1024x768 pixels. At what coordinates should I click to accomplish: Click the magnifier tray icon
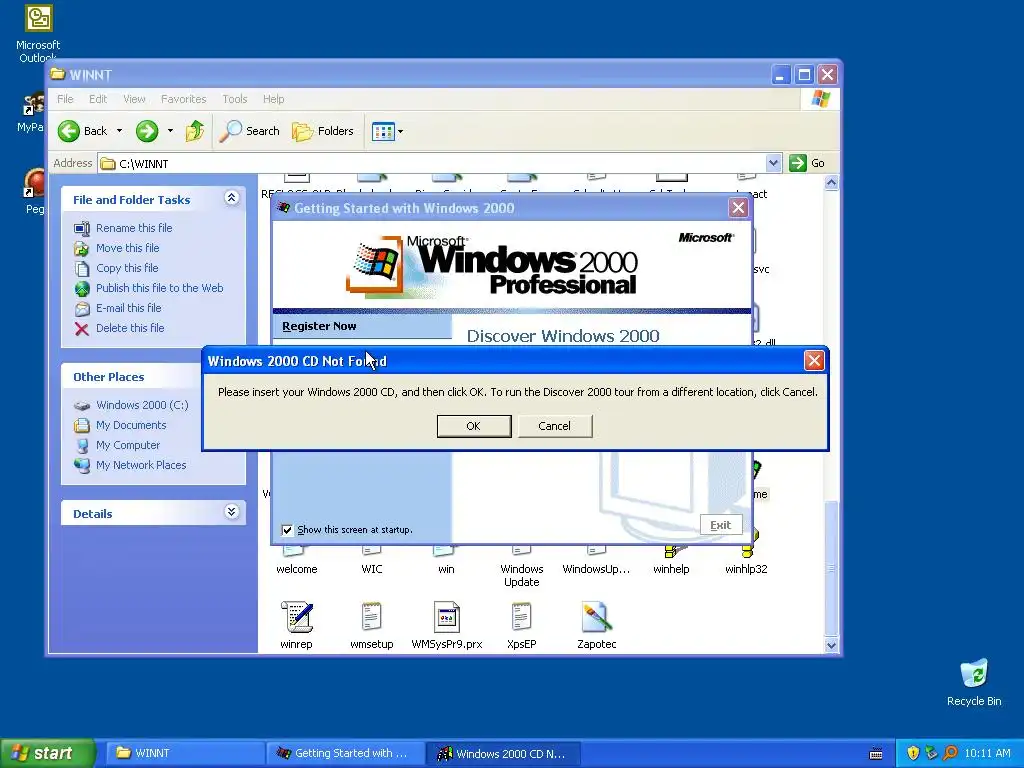pos(950,753)
